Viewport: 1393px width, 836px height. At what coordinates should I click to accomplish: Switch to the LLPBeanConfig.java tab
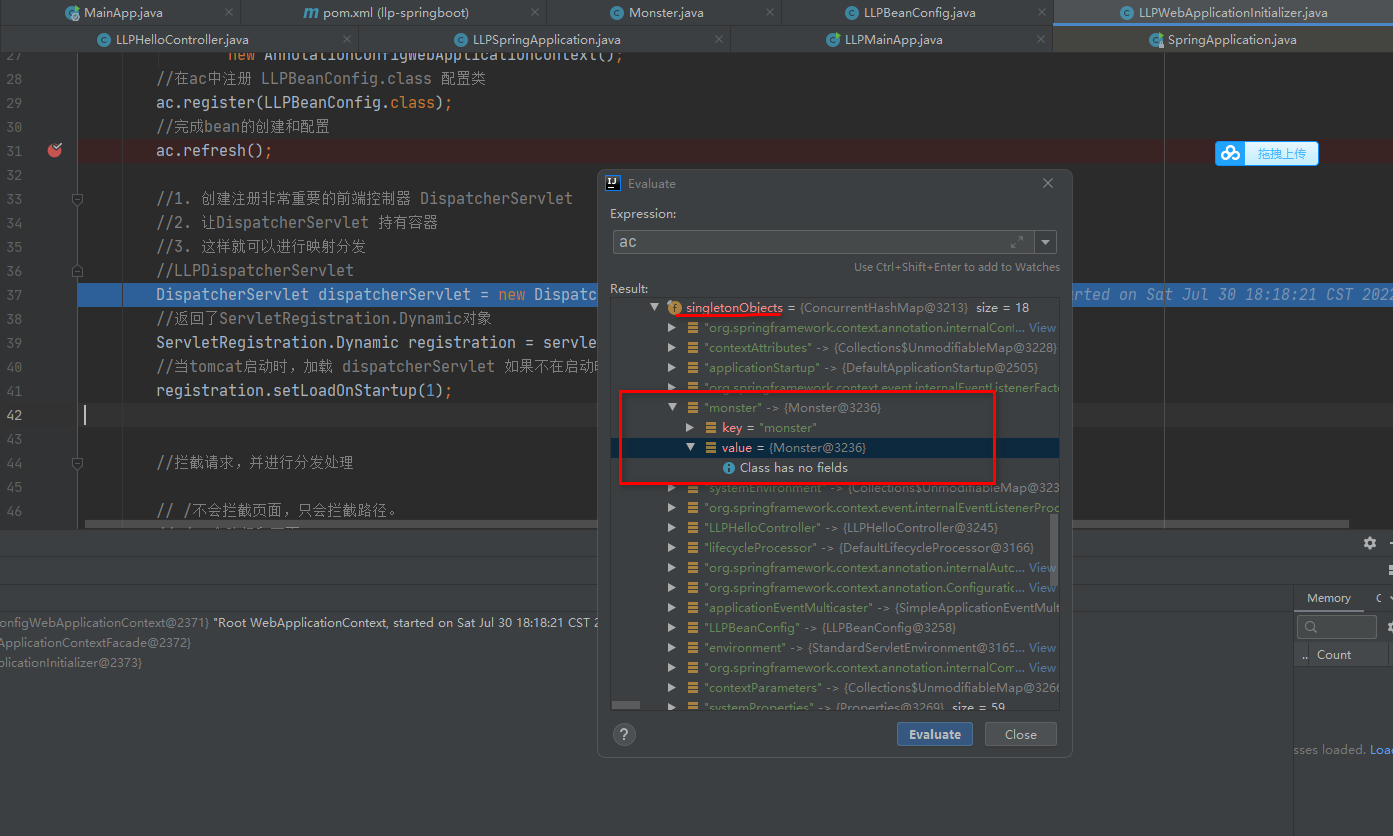[918, 13]
